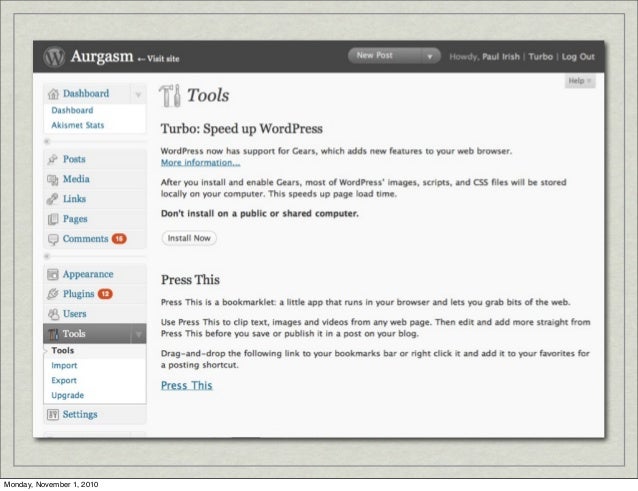Click the Turbo link in header
638x491 pixels.
click(x=540, y=57)
